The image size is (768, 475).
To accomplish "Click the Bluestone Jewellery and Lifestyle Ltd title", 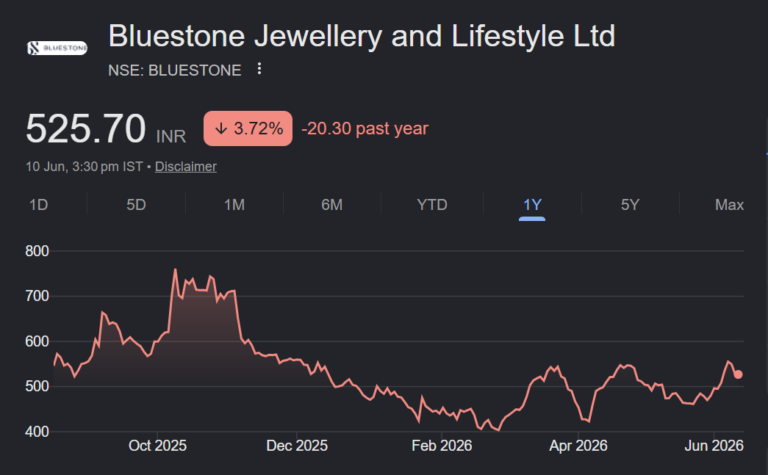I will [x=361, y=36].
